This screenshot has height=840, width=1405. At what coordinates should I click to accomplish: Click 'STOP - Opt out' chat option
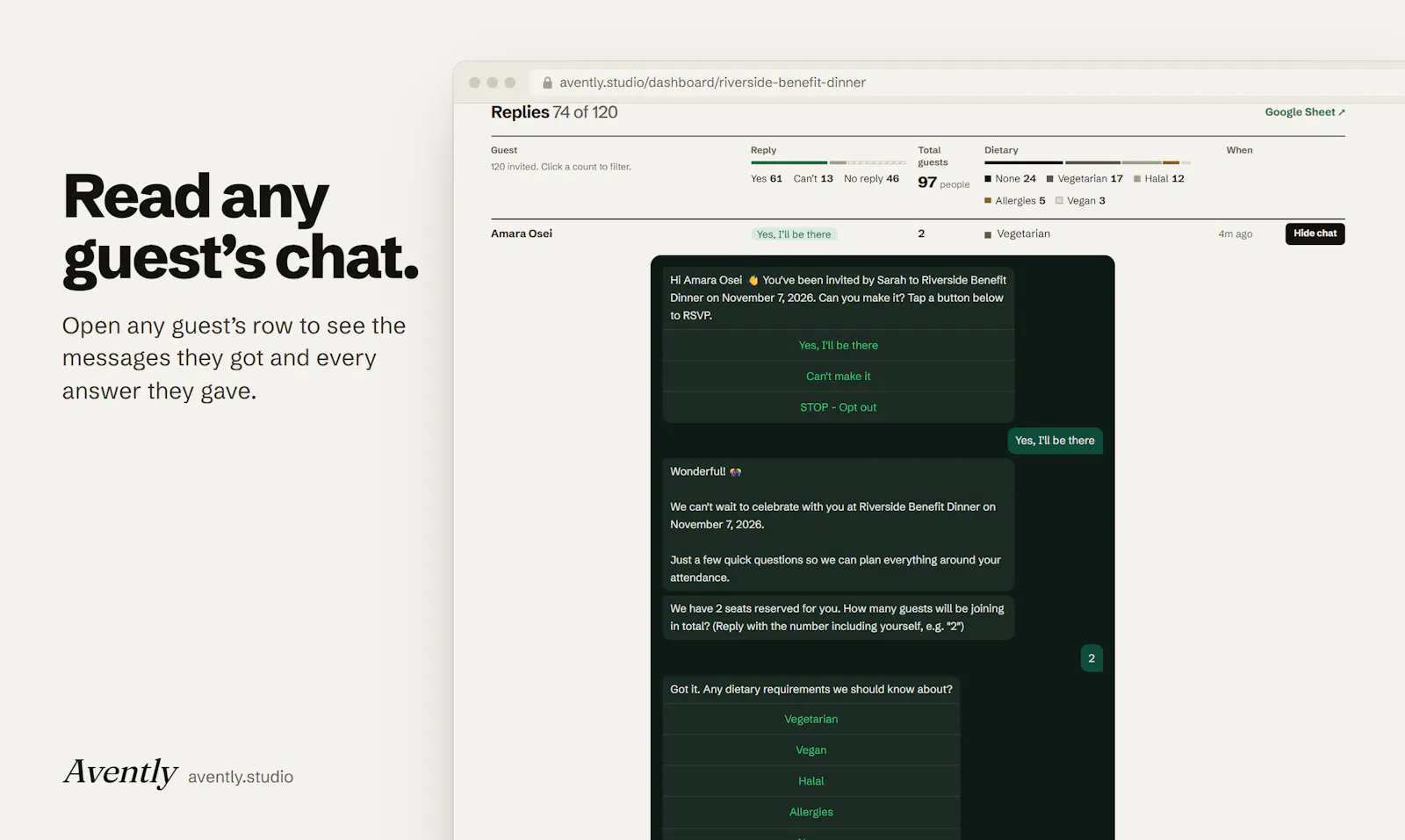point(839,407)
